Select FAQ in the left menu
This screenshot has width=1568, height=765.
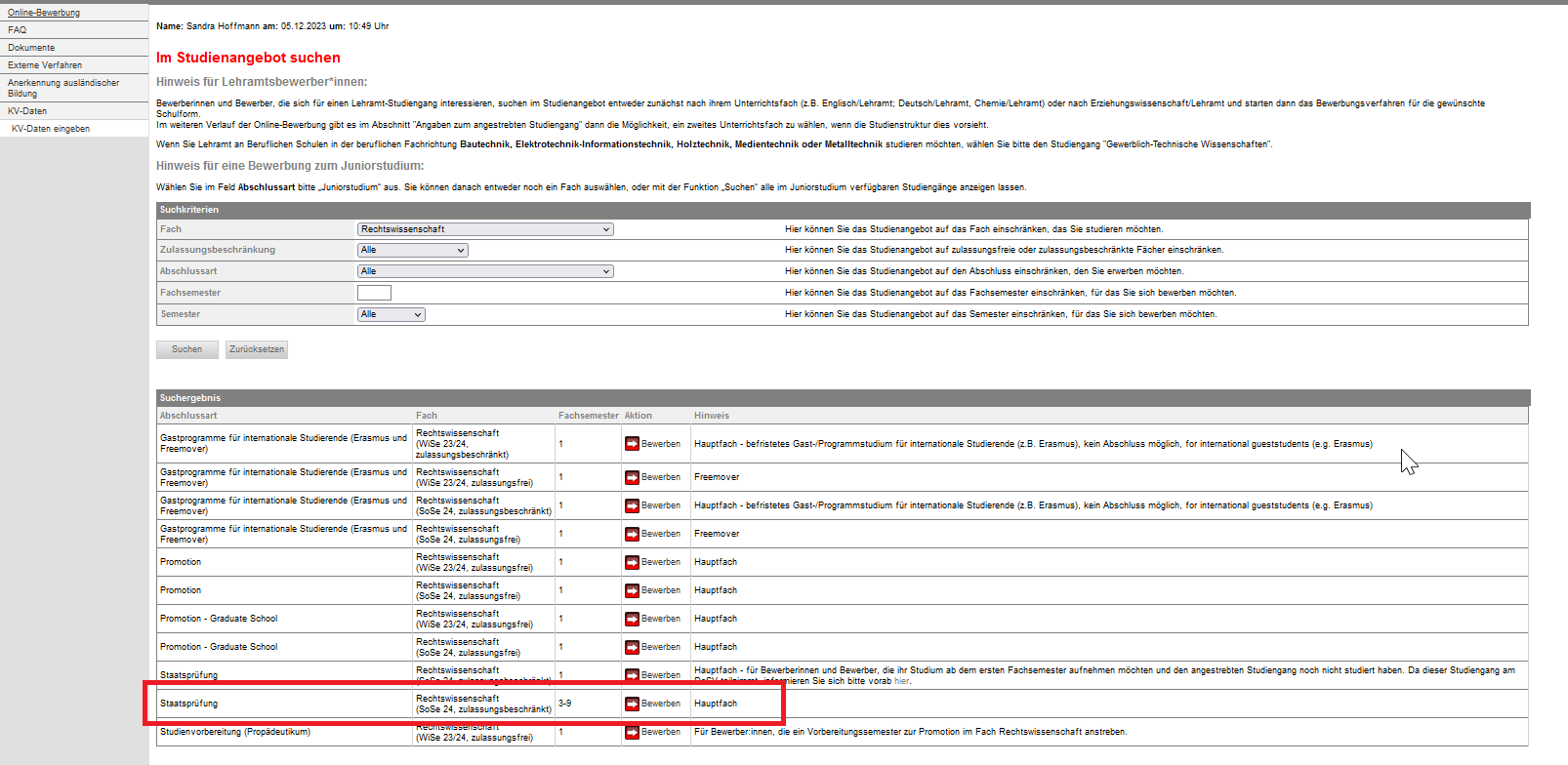(x=18, y=30)
